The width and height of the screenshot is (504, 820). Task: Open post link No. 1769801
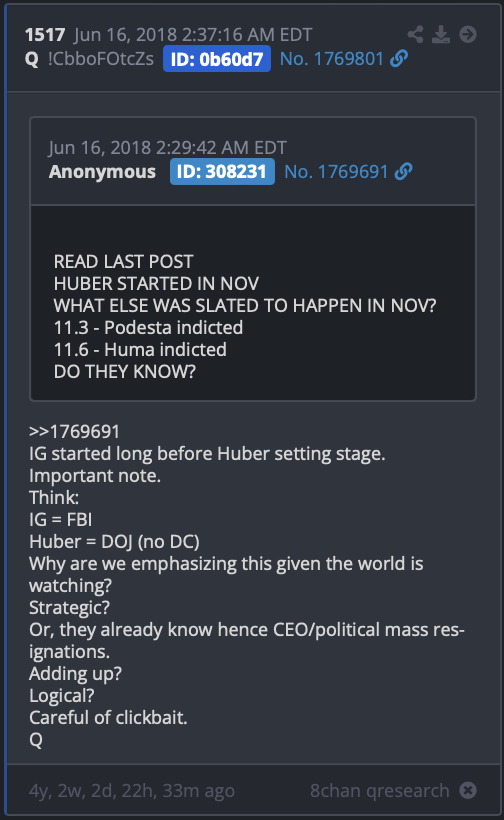coord(332,59)
